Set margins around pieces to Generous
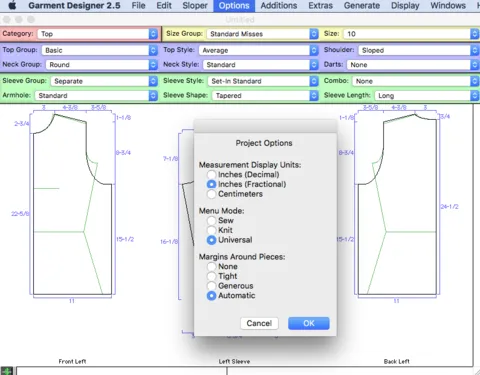 point(211,286)
